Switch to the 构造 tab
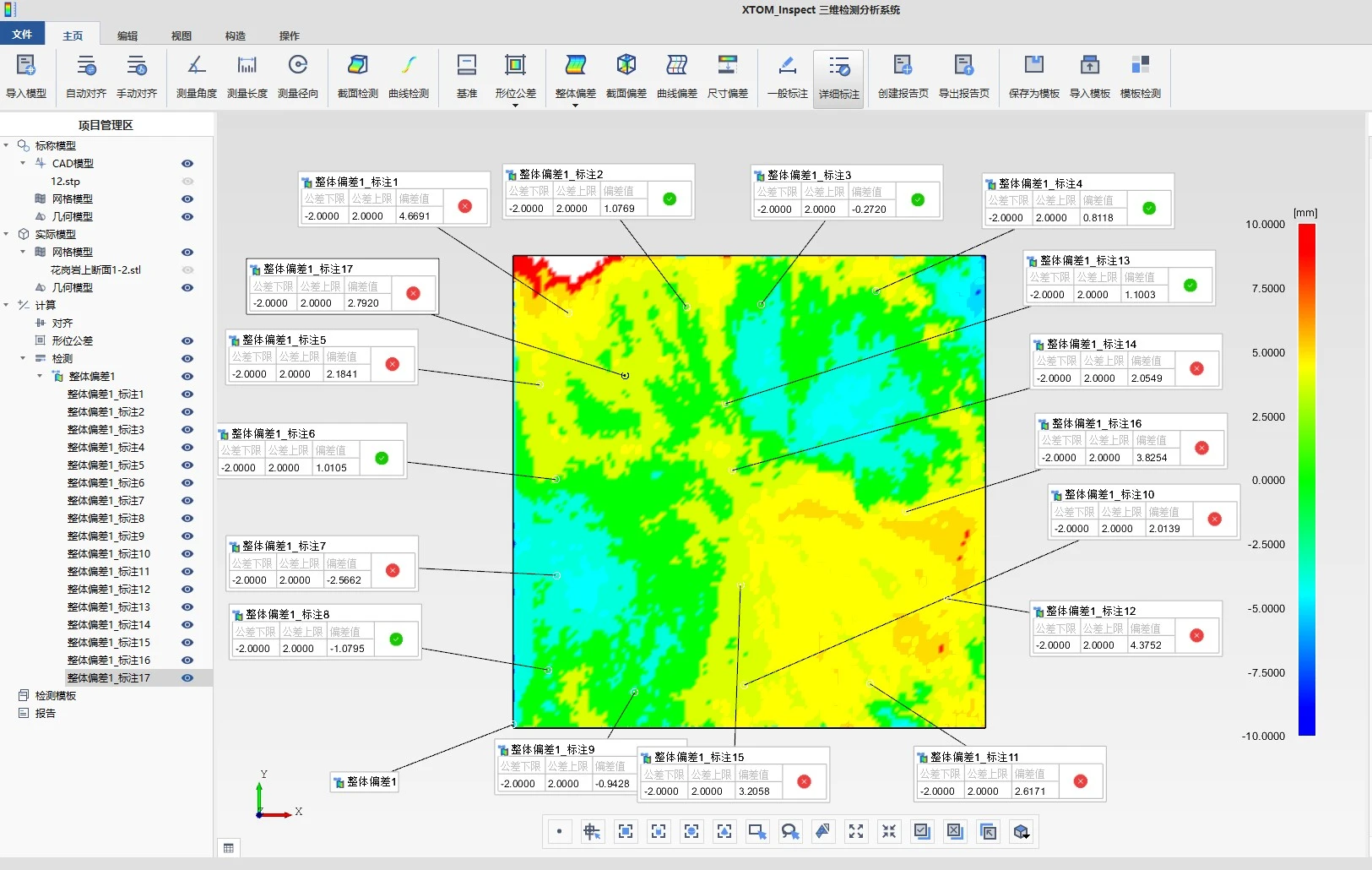This screenshot has width=1372, height=870. (x=236, y=35)
